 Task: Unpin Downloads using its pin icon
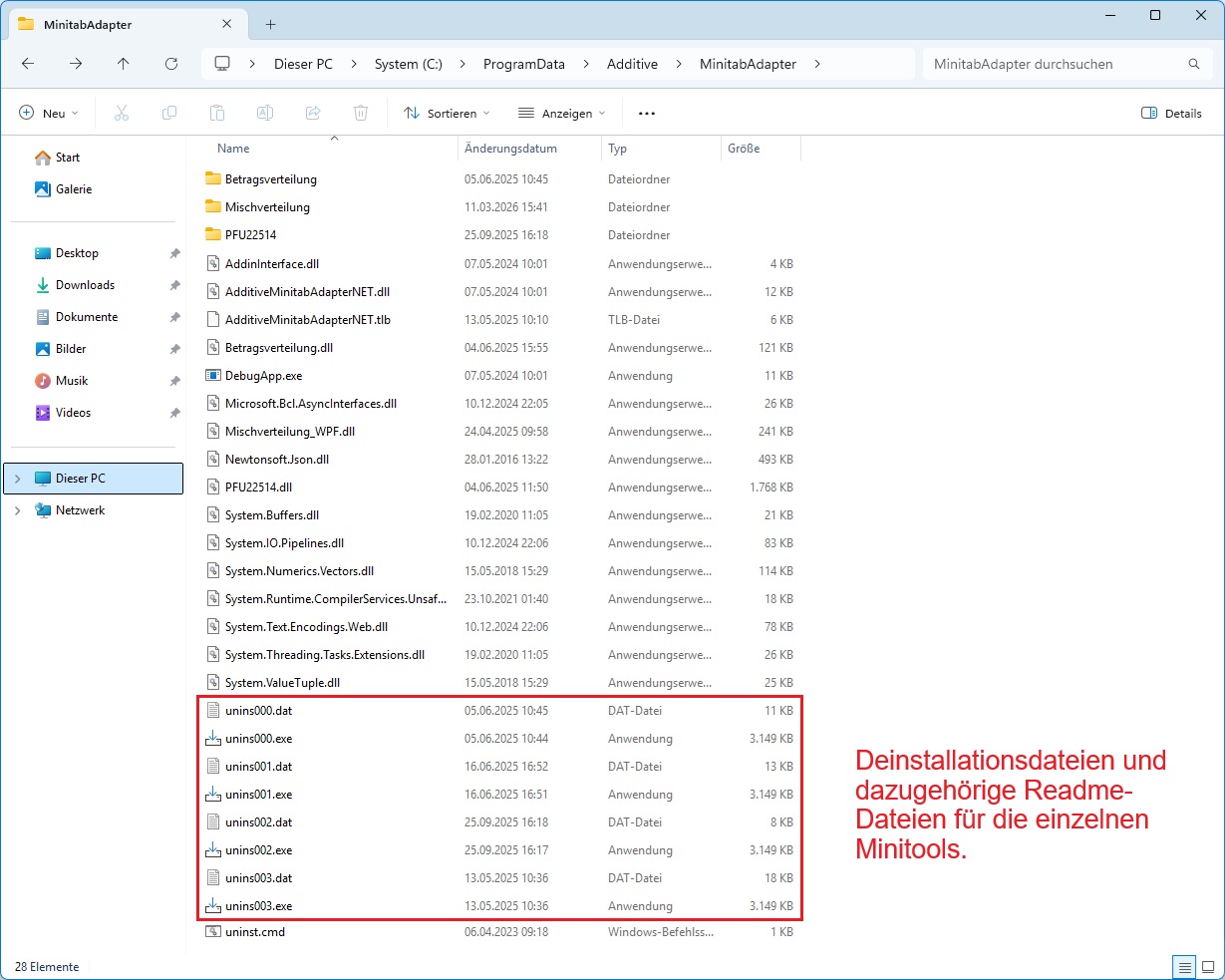click(174, 285)
